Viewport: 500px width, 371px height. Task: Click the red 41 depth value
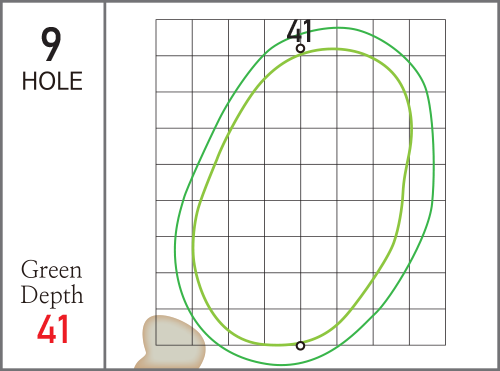(x=53, y=329)
